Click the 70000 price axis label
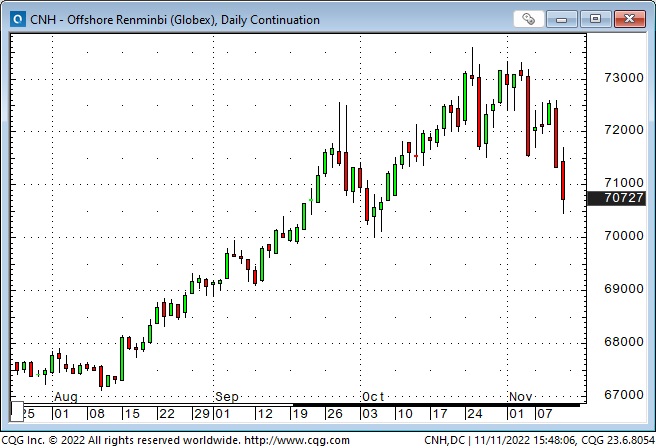The image size is (656, 448). pyautogui.click(x=624, y=236)
